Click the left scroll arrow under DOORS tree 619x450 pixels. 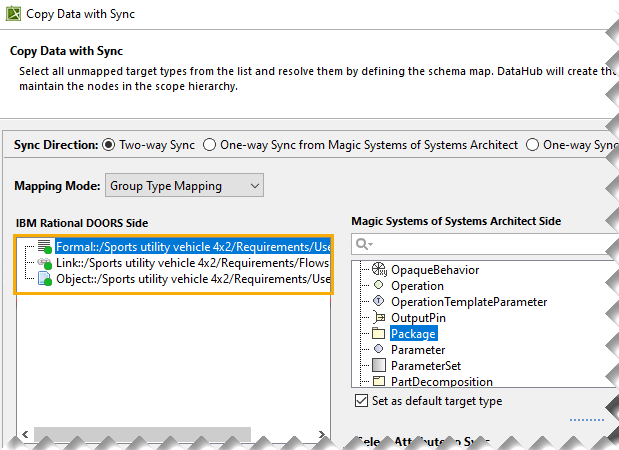(x=25, y=434)
